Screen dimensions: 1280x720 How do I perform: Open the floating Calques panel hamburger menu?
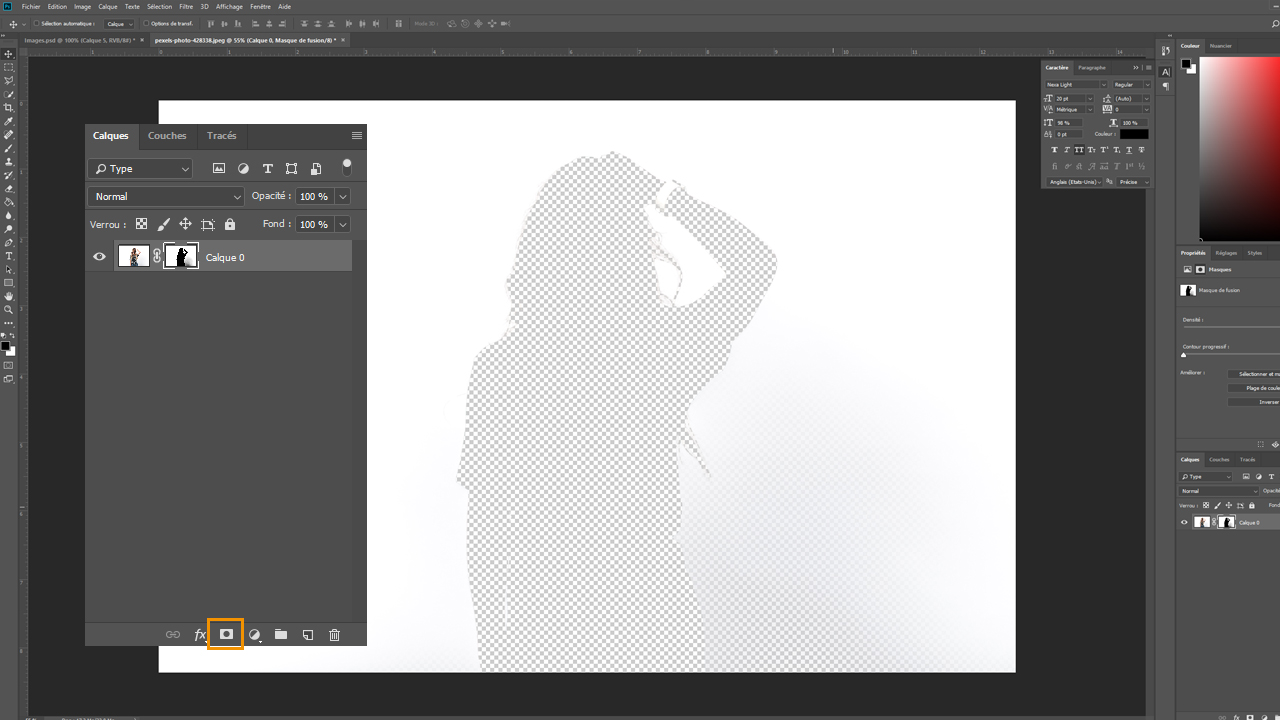point(357,135)
